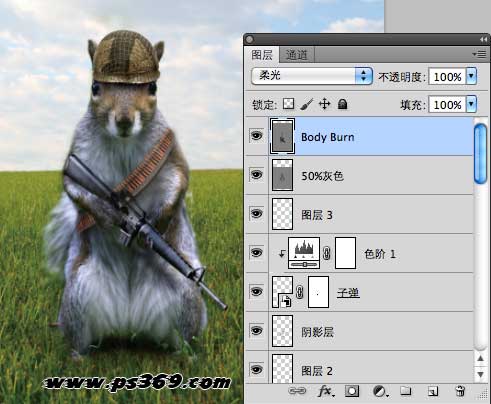Click the 填充 100% input field
This screenshot has height=404, width=491.
447,105
